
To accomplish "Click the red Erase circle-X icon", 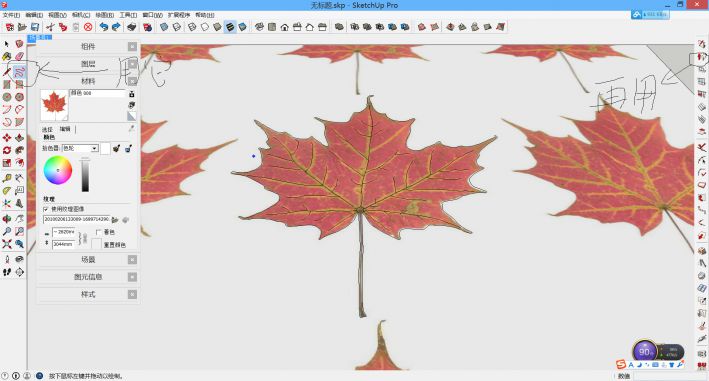I will [x=88, y=27].
